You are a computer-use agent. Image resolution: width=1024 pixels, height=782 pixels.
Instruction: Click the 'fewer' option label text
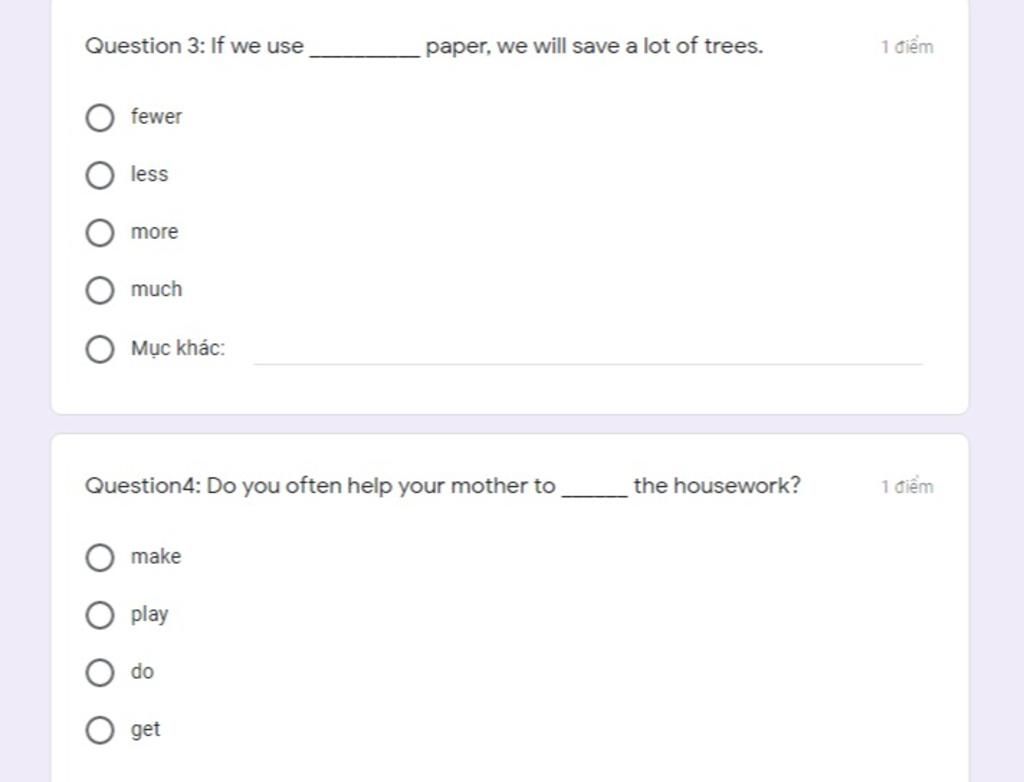click(x=157, y=117)
